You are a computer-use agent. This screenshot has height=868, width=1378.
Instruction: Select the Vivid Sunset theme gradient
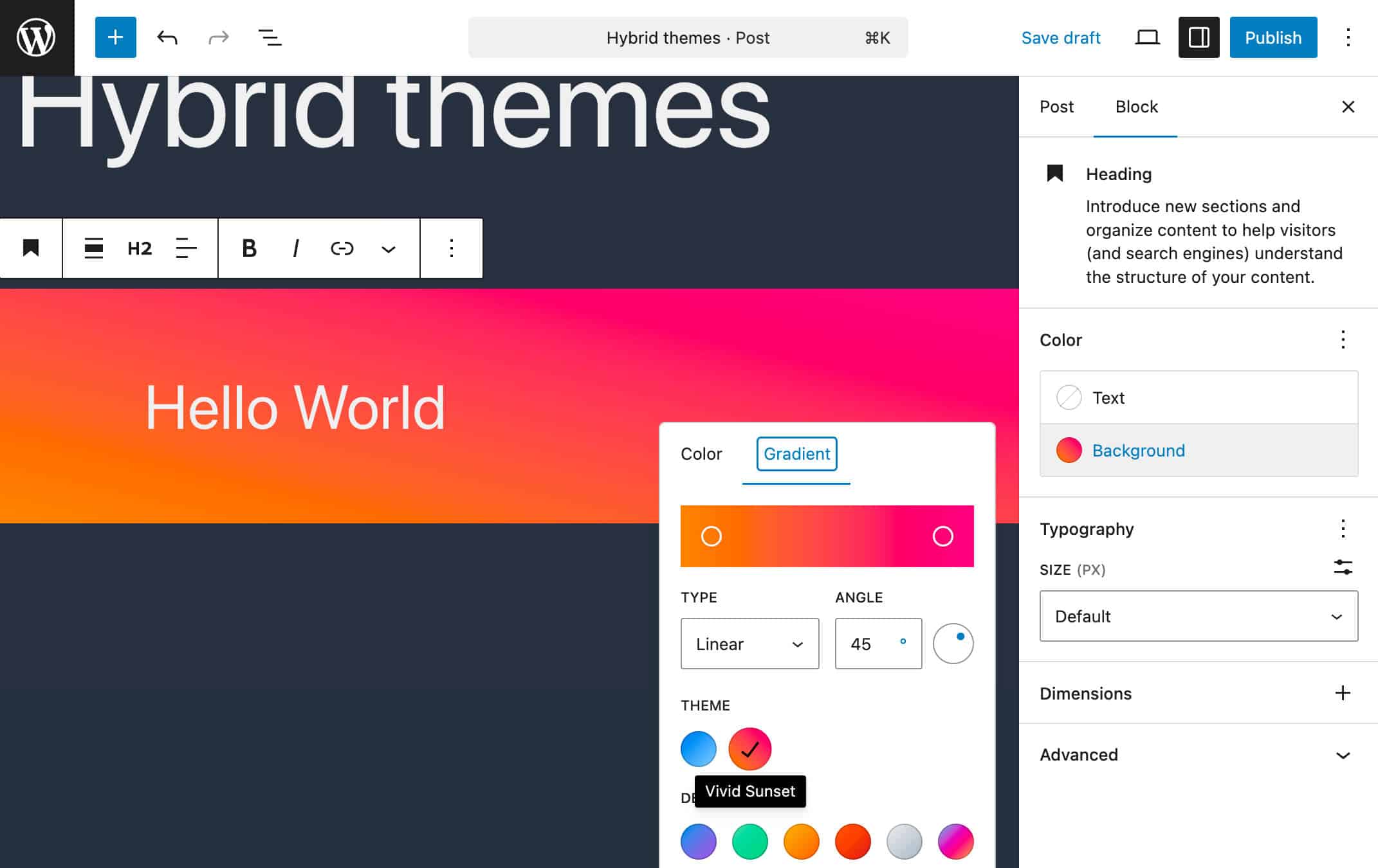pos(749,748)
